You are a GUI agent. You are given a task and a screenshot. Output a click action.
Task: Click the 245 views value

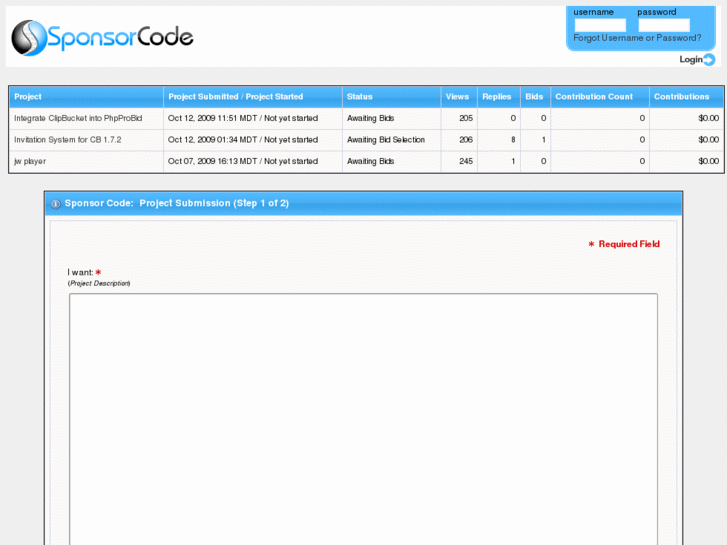(466, 161)
